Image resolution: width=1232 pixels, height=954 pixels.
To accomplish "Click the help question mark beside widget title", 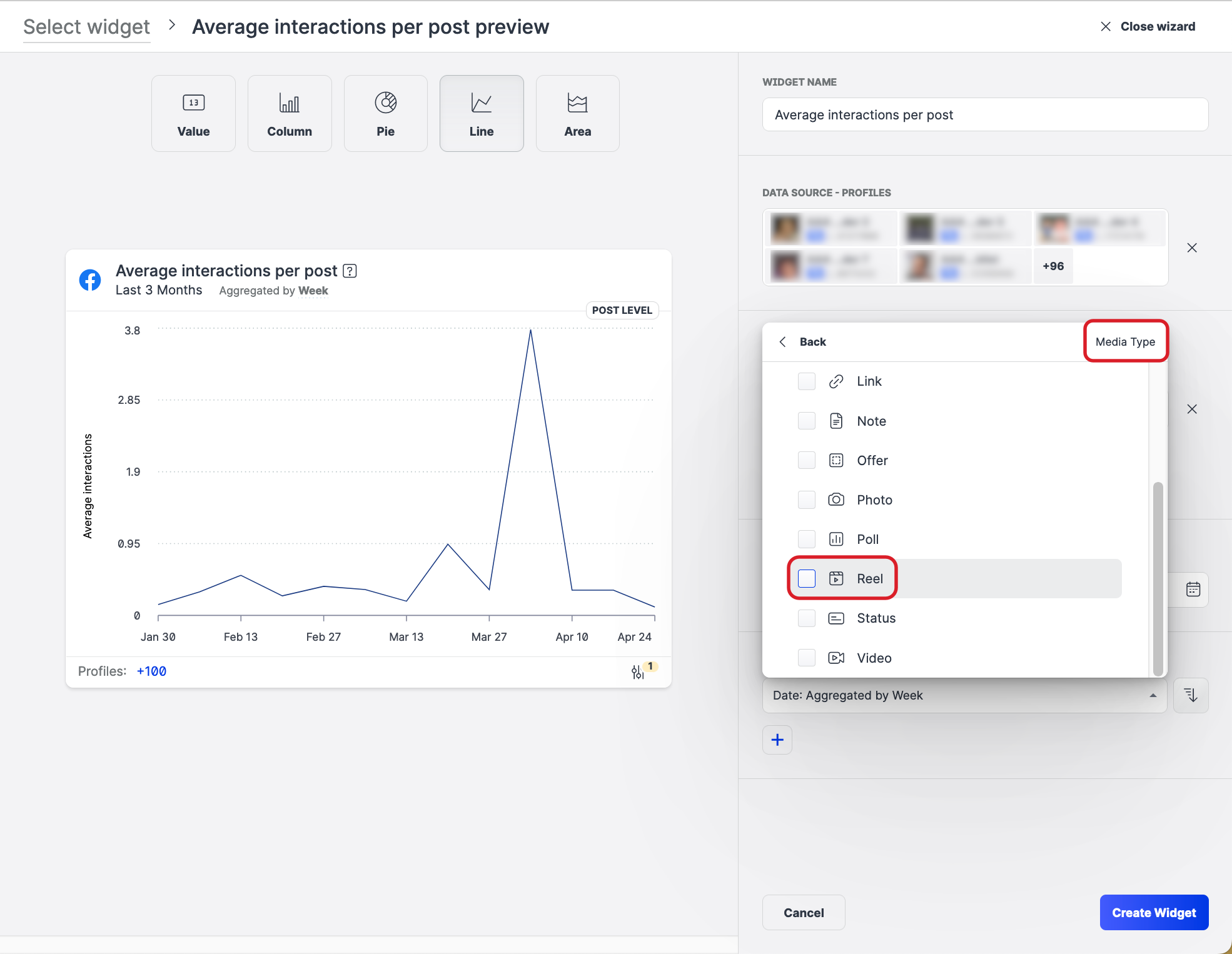I will click(x=350, y=271).
